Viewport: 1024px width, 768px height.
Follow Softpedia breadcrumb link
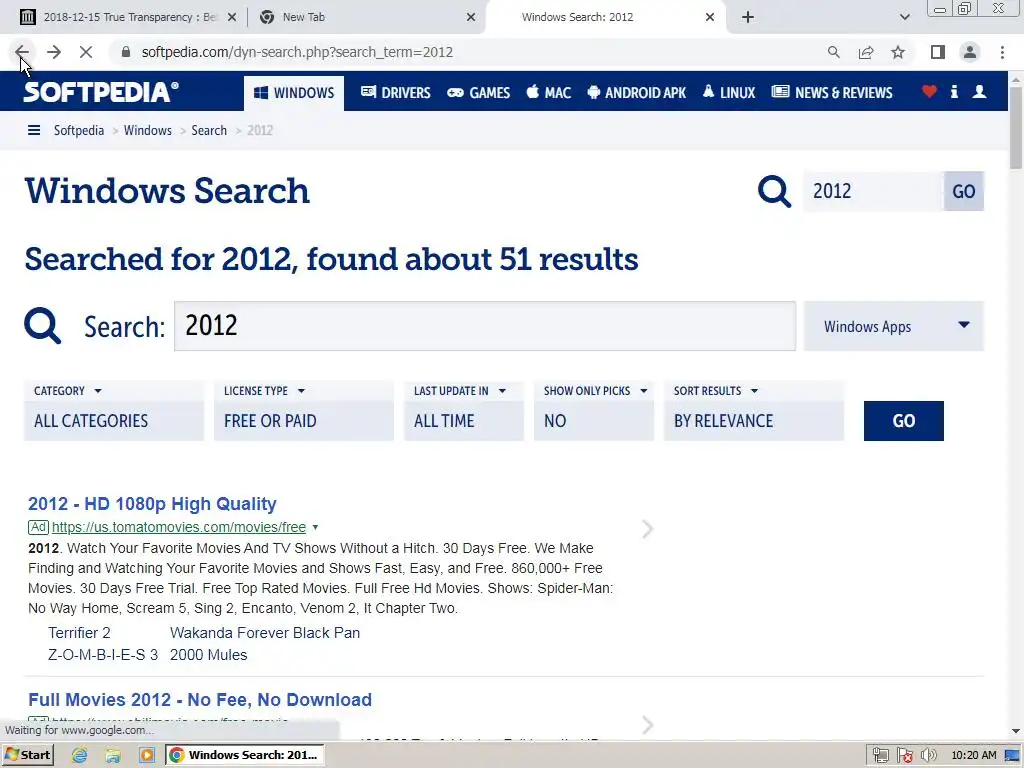[79, 130]
